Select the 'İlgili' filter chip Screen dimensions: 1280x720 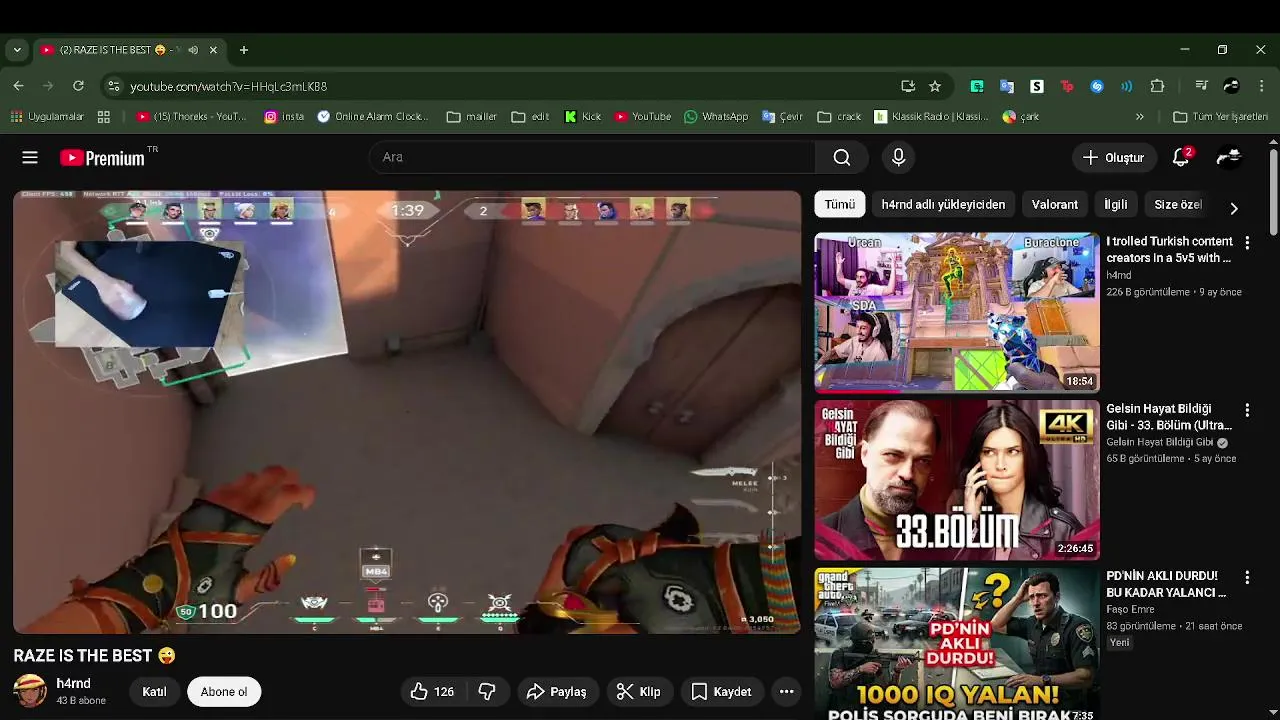(1116, 204)
